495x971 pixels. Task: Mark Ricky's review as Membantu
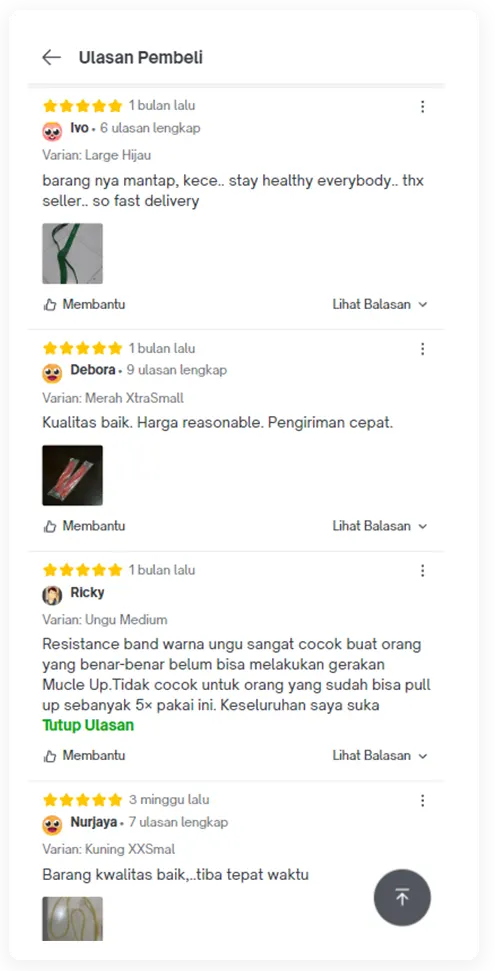point(84,756)
